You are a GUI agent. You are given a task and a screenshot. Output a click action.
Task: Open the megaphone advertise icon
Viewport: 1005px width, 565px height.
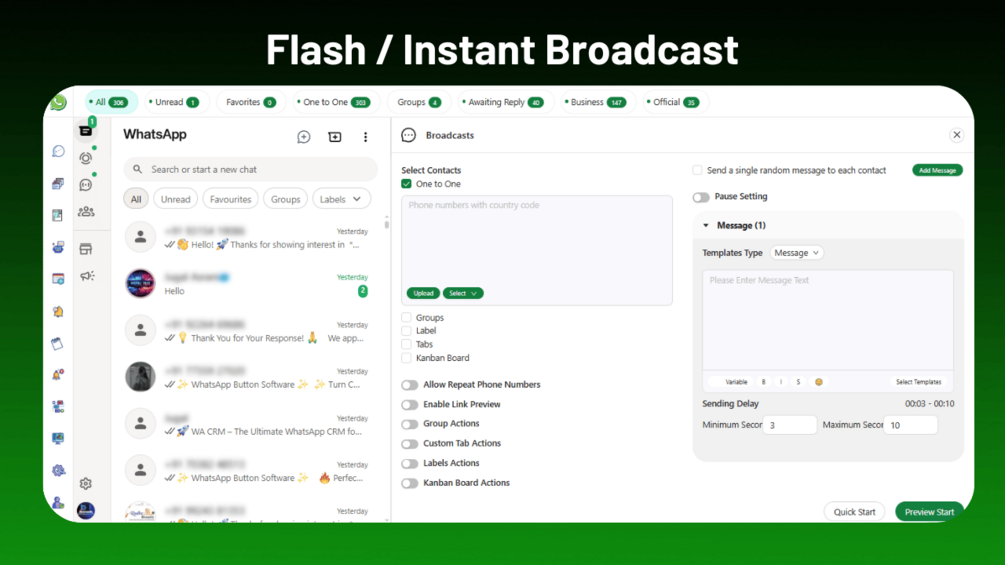pyautogui.click(x=87, y=276)
